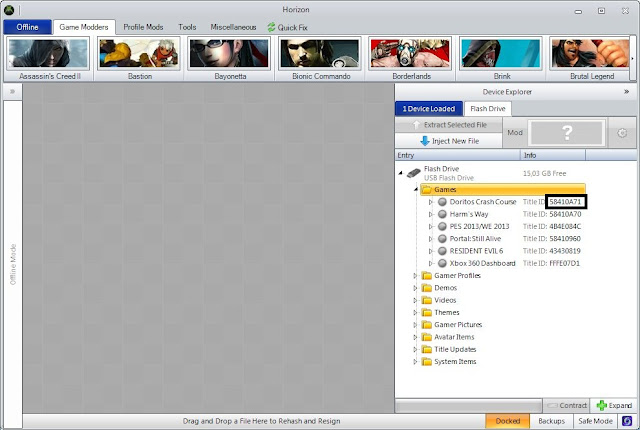Click the Entry column header

coord(458,155)
